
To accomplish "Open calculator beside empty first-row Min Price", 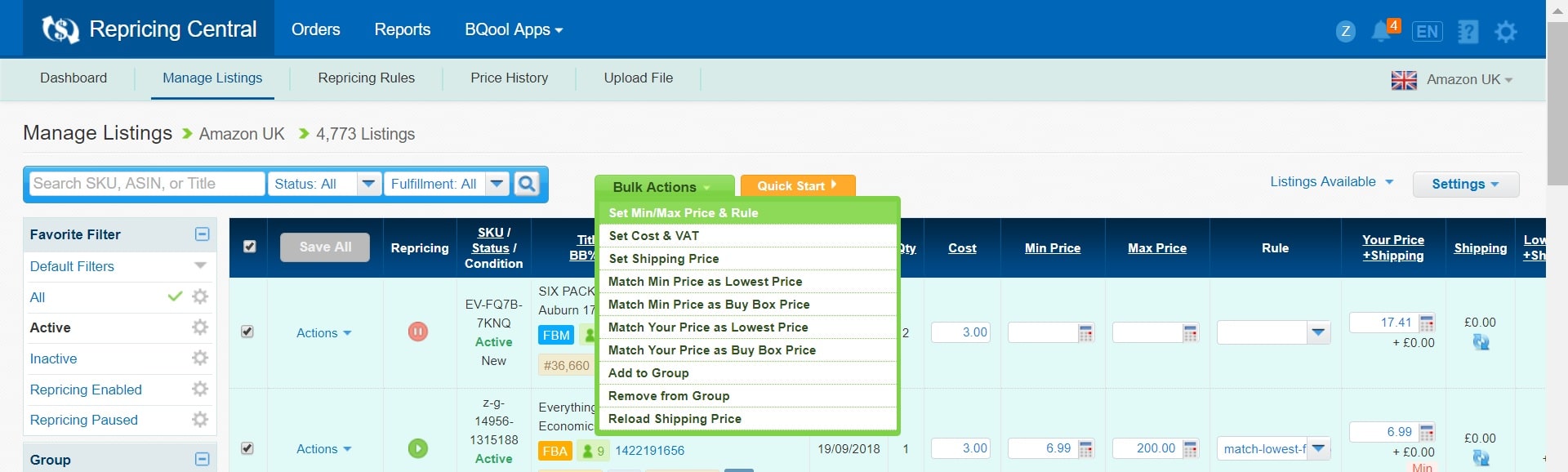I will 1086,332.
